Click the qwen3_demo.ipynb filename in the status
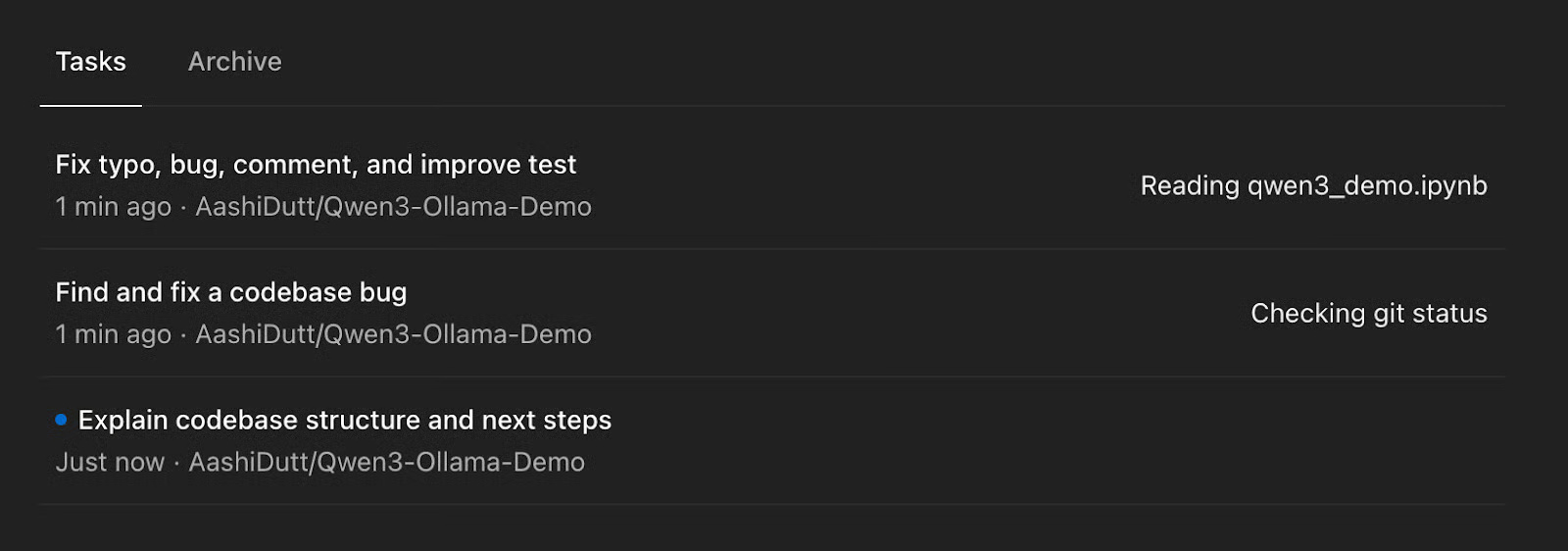 [1367, 185]
